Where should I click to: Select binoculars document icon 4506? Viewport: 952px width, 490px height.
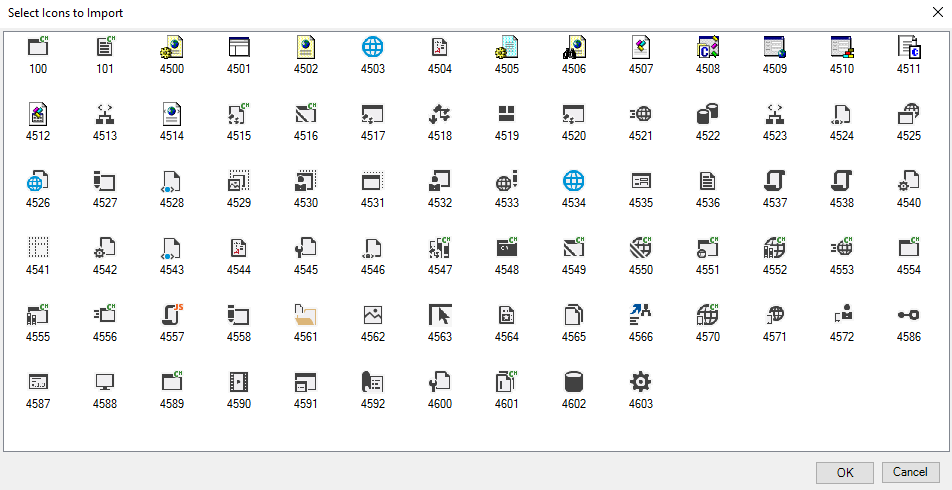(574, 47)
